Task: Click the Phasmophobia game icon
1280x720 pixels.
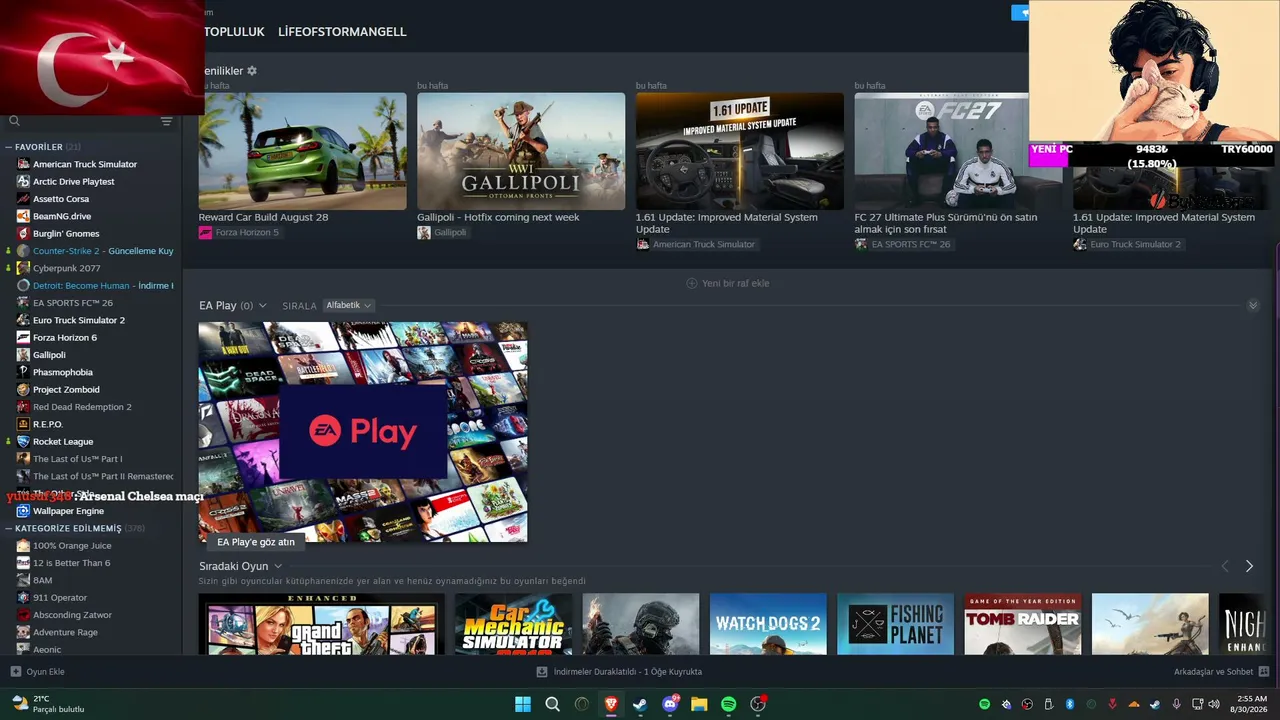Action: pyautogui.click(x=23, y=372)
